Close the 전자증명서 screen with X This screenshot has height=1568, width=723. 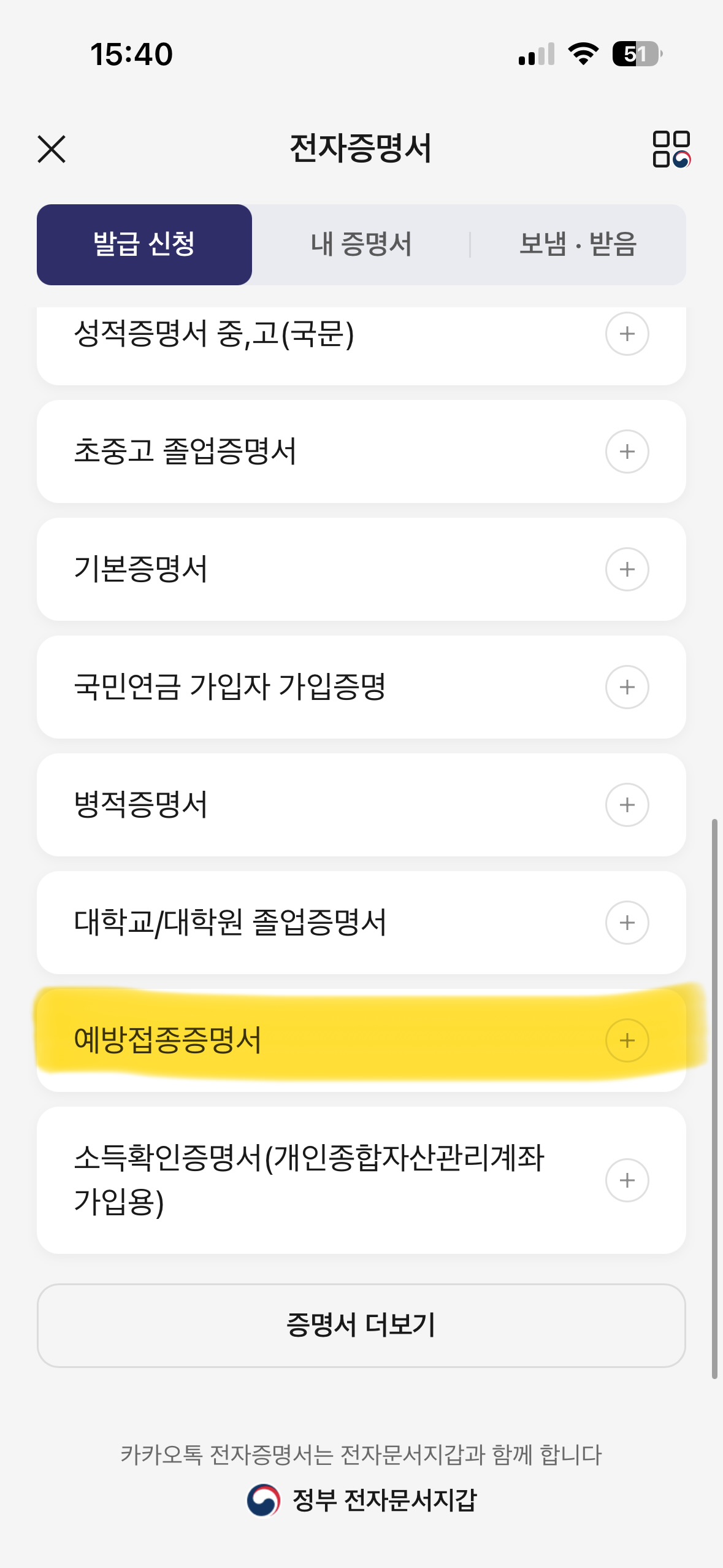tap(52, 149)
